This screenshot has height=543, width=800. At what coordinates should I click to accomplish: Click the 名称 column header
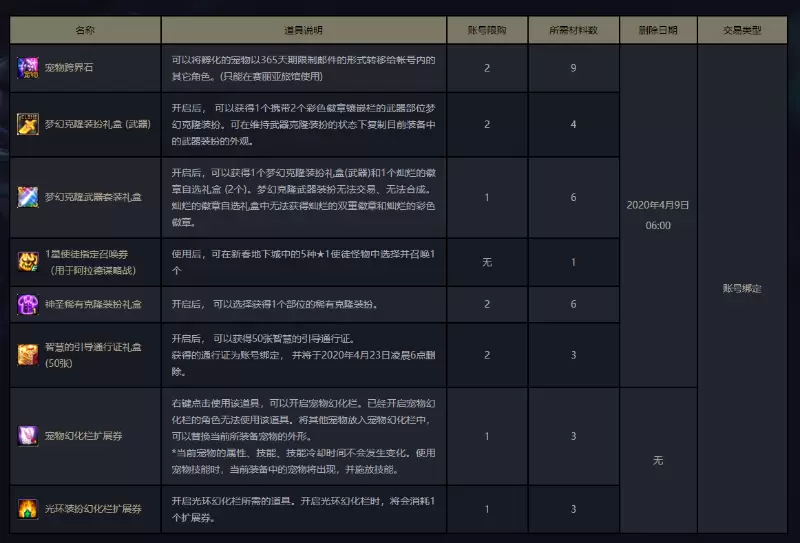85,30
